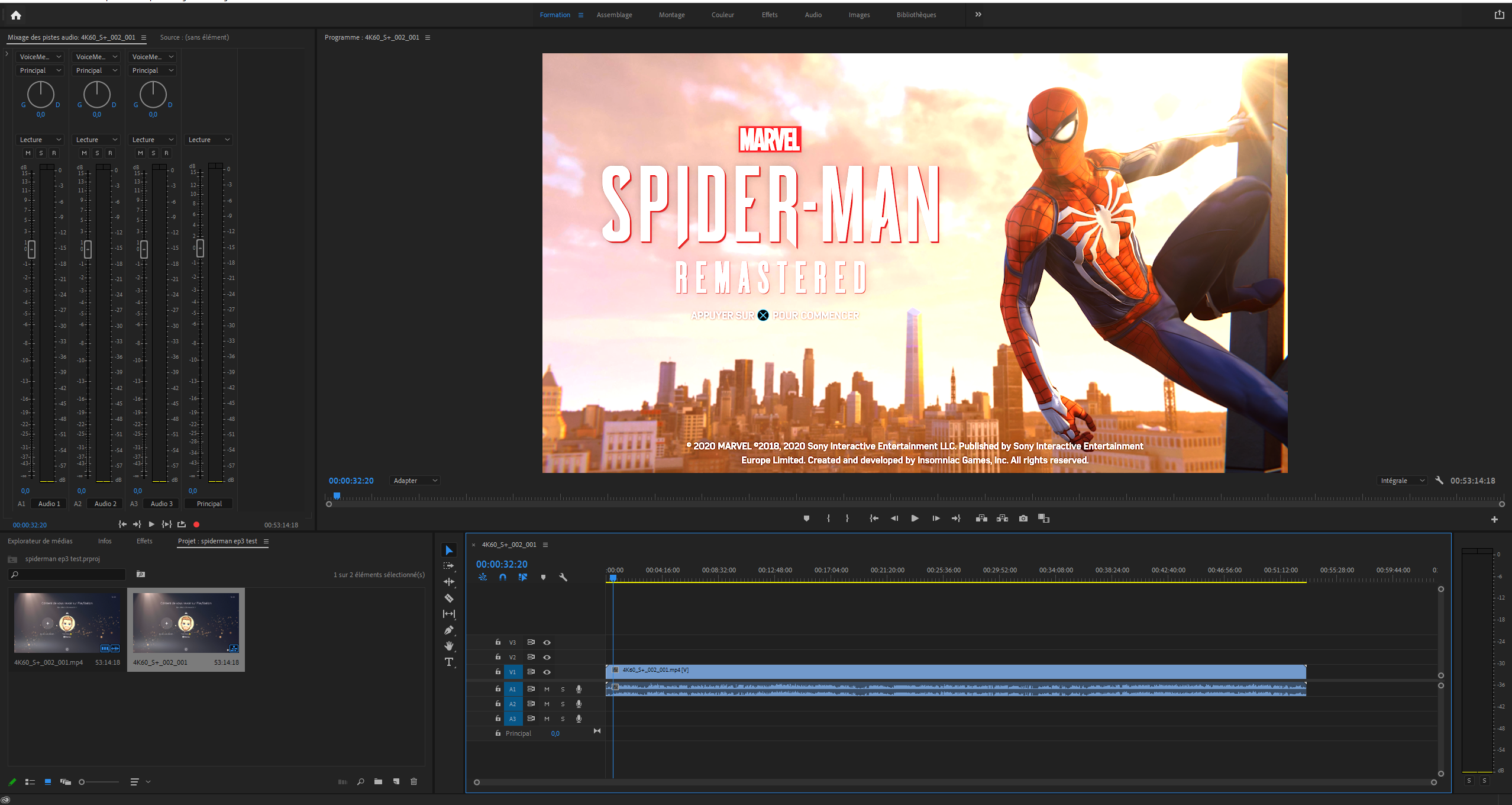Click the Home icon
This screenshot has height=805, width=1512.
(16, 15)
